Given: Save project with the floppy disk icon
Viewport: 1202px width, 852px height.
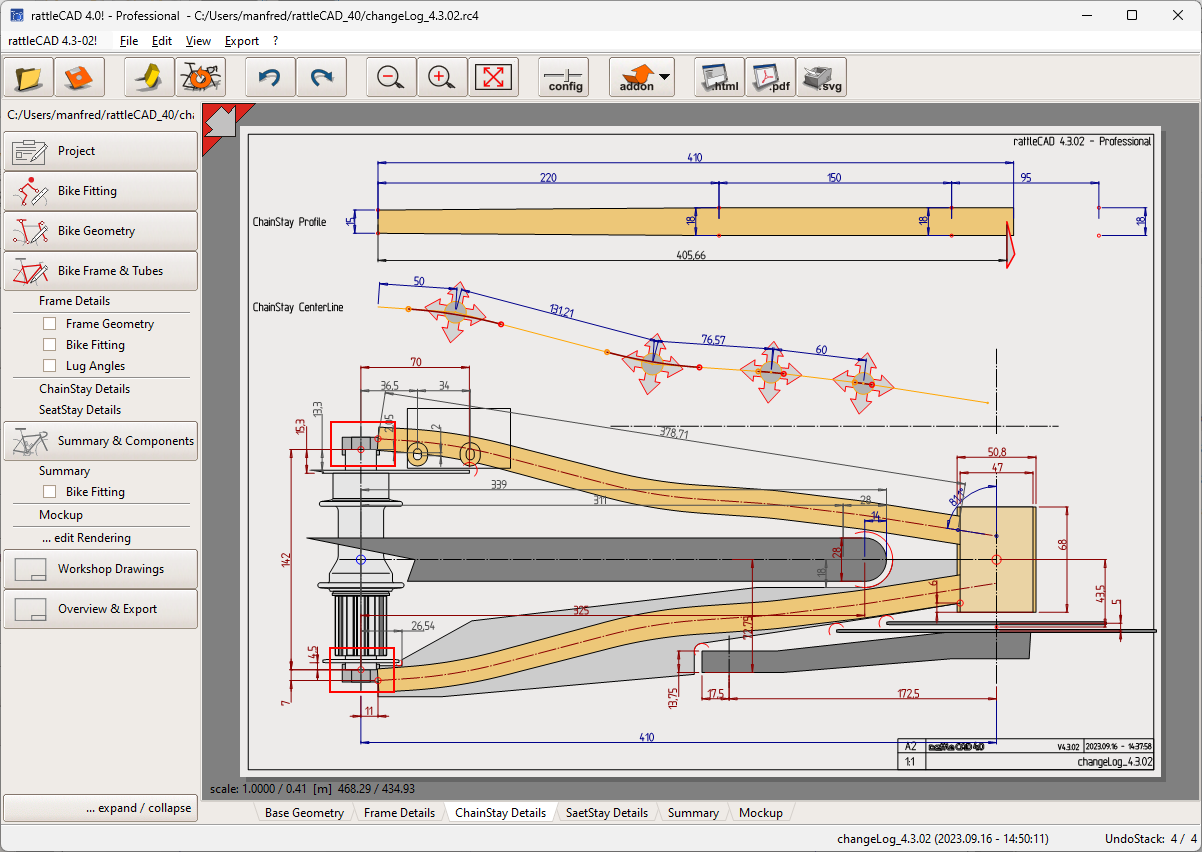Looking at the screenshot, I should [x=79, y=77].
